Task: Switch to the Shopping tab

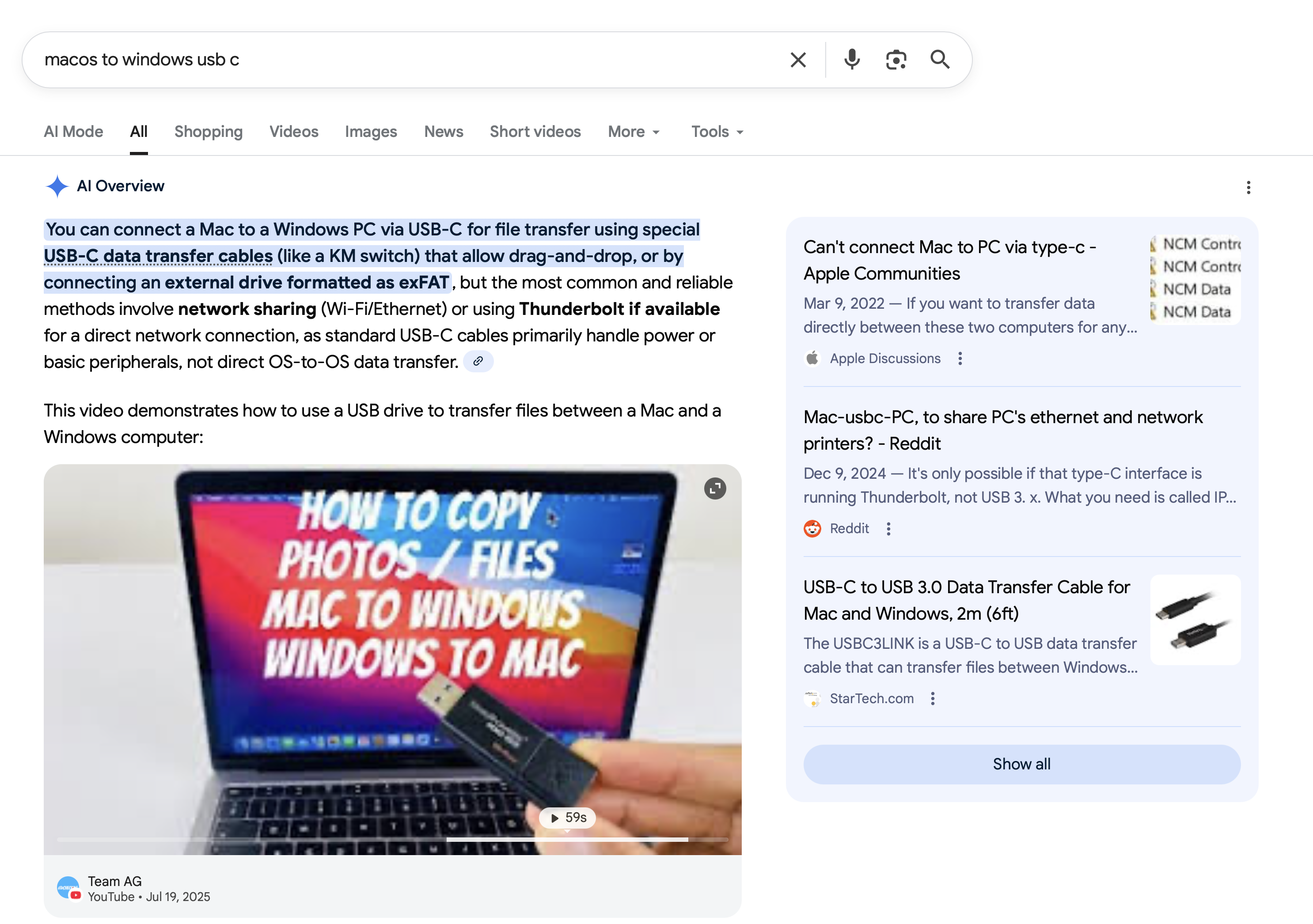Action: tap(208, 132)
